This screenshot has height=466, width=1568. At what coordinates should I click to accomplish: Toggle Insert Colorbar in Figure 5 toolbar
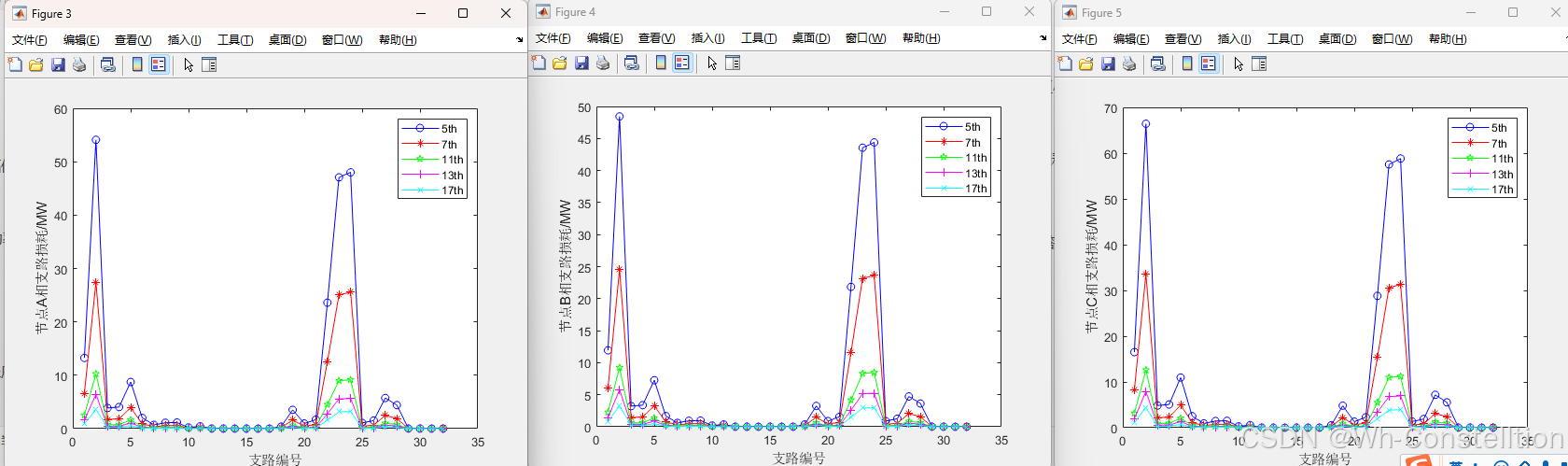tap(1187, 64)
